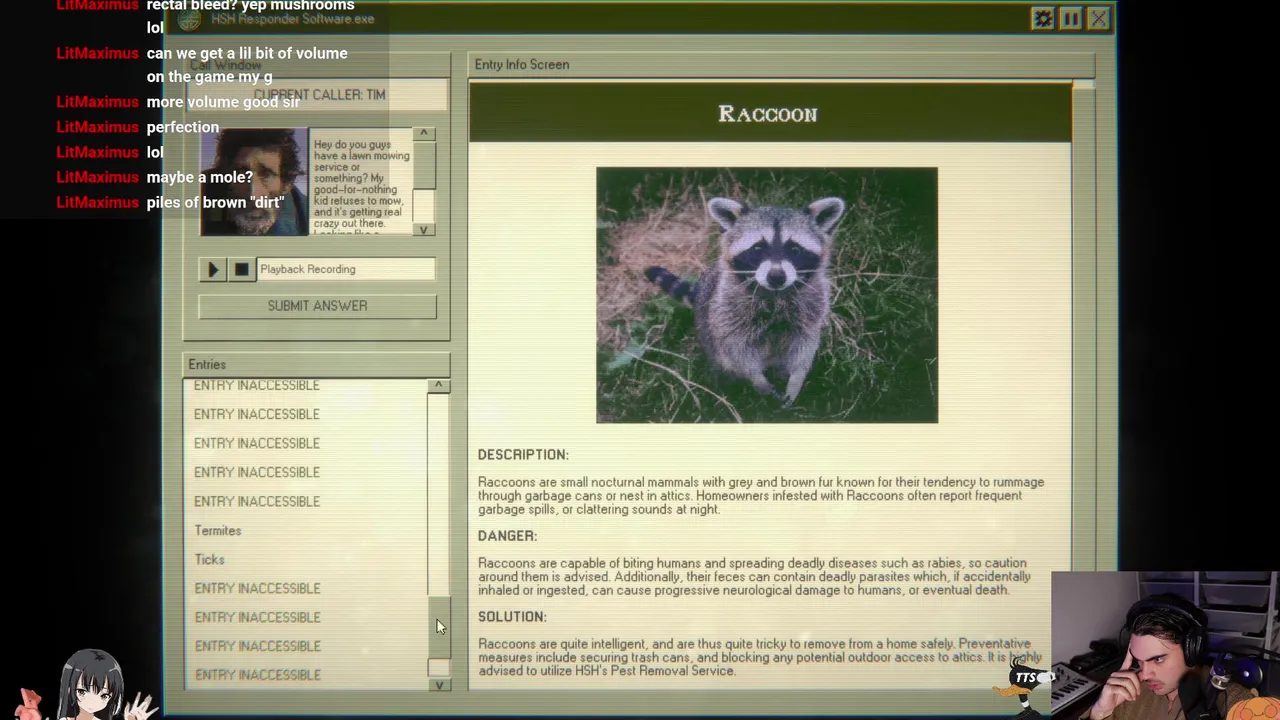The width and height of the screenshot is (1280, 720).
Task: Click the SOLUTION: heading
Action: 512,617
